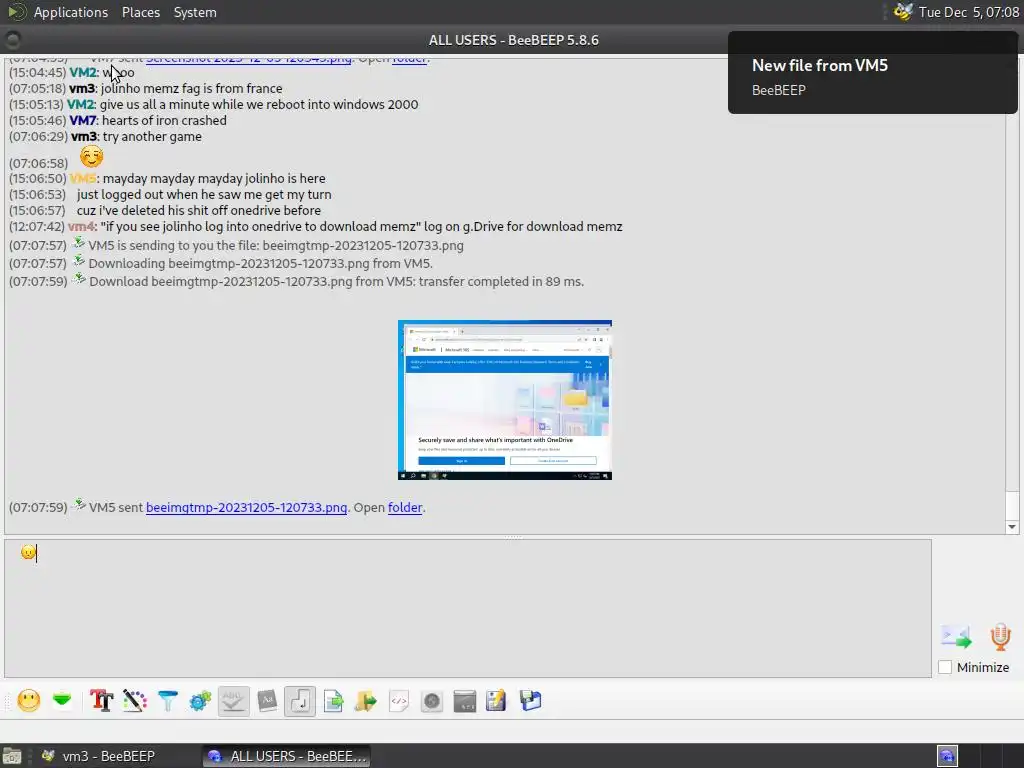Click the Applications menu arrow logo icon
This screenshot has width=1024, height=768.
(17, 12)
